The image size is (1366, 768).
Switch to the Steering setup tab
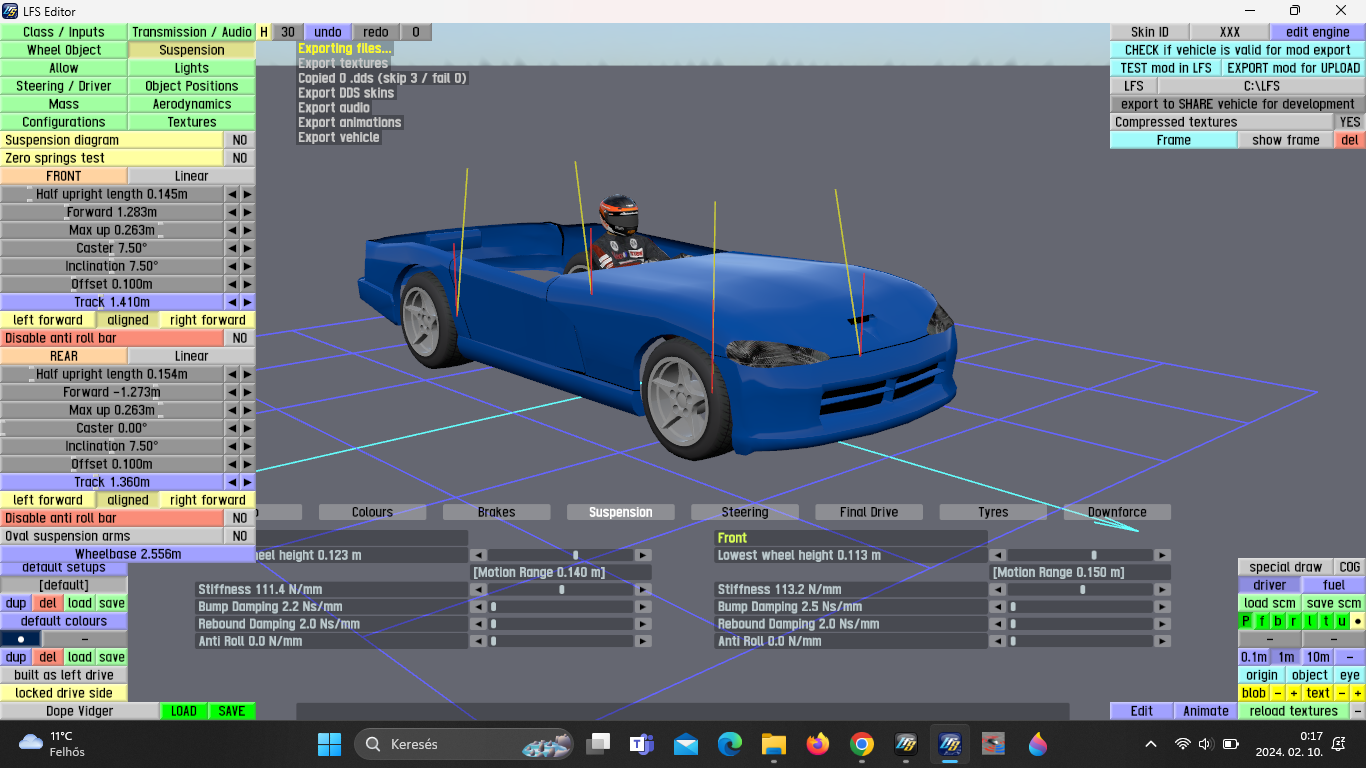(745, 512)
